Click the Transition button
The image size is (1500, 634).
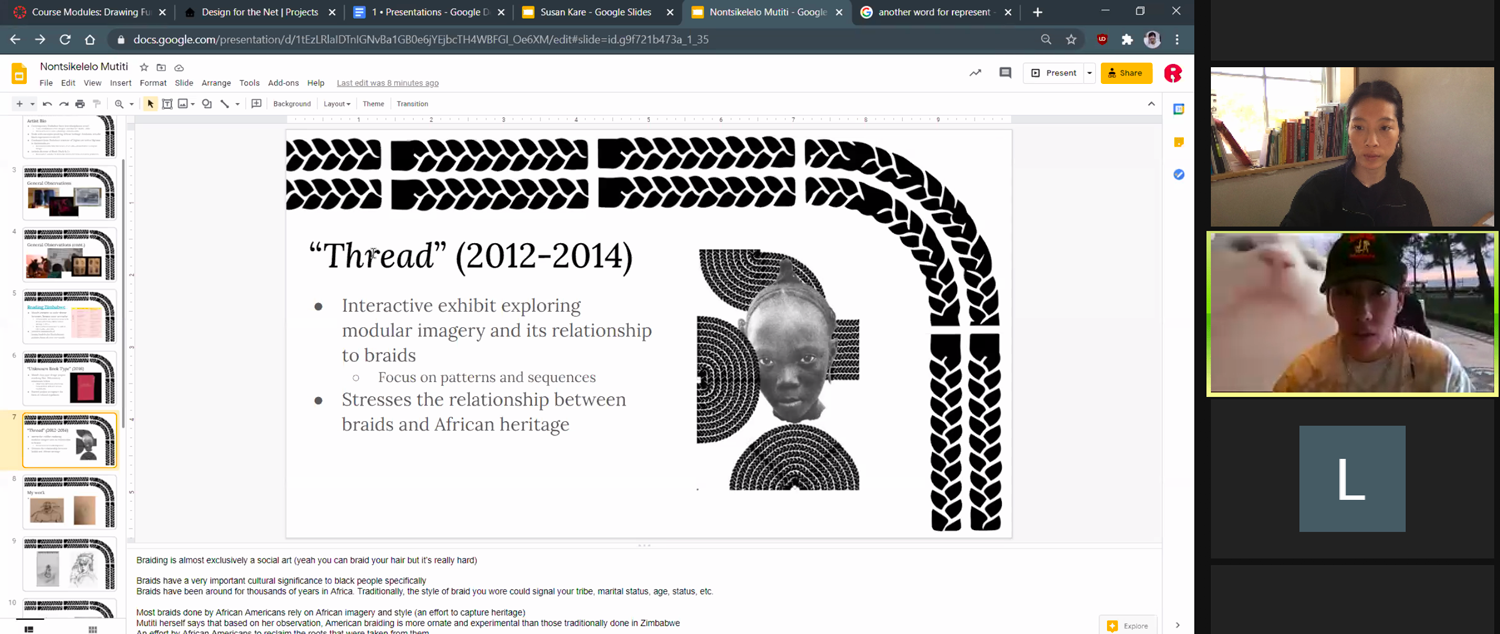[x=412, y=104]
